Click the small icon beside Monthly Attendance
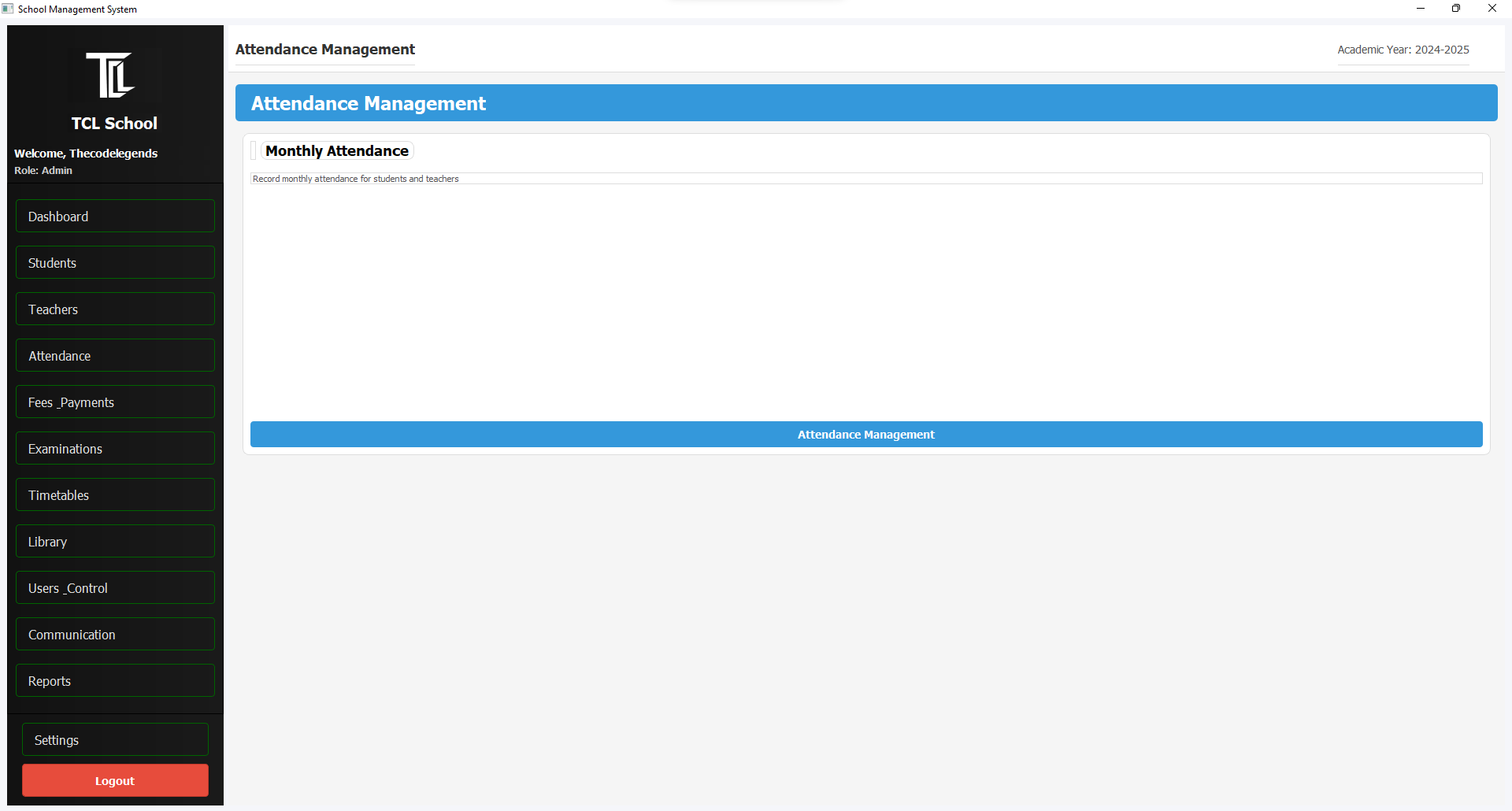 pos(254,151)
